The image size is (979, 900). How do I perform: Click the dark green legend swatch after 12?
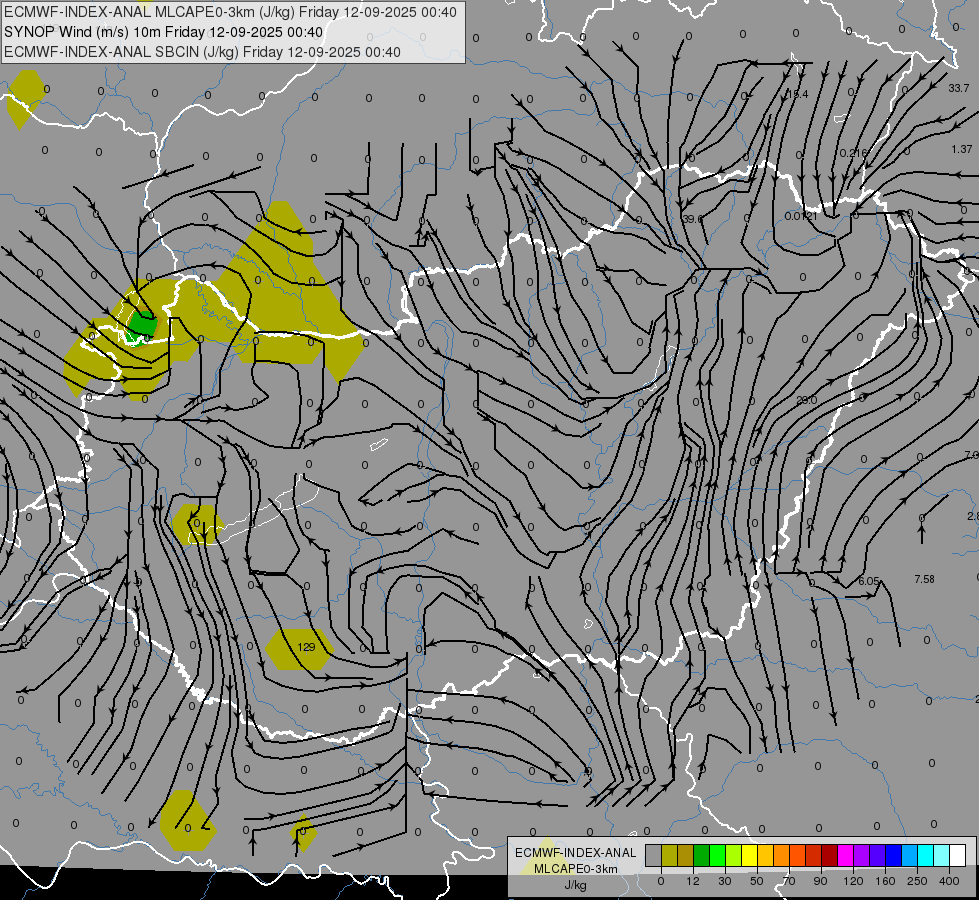click(x=702, y=855)
